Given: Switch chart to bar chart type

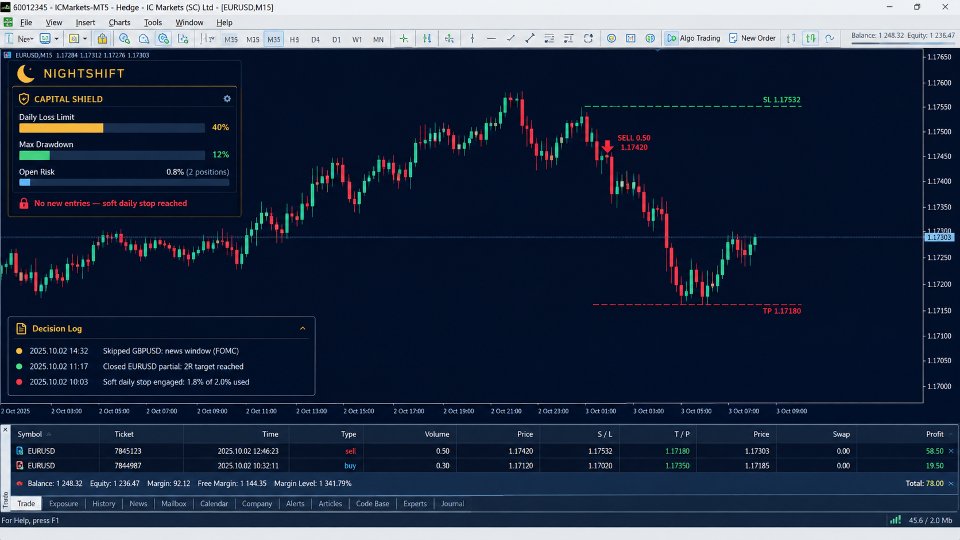Looking at the screenshot, I should [791, 39].
